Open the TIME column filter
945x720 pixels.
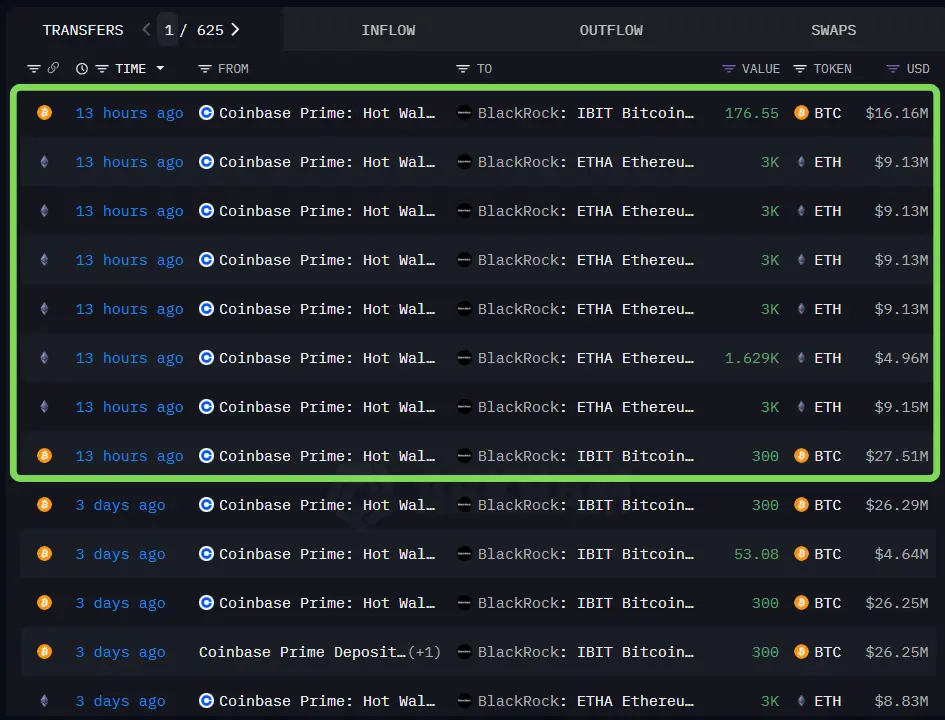coord(102,69)
